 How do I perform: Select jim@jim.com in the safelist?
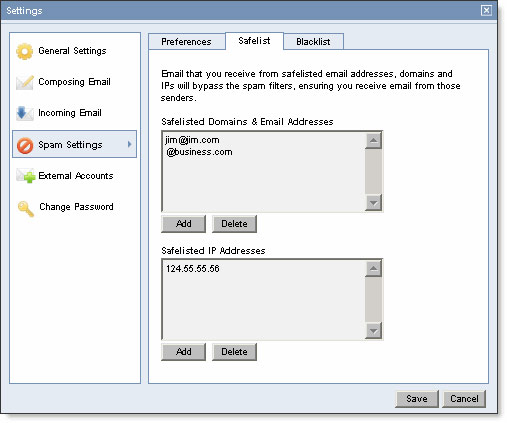(x=192, y=140)
